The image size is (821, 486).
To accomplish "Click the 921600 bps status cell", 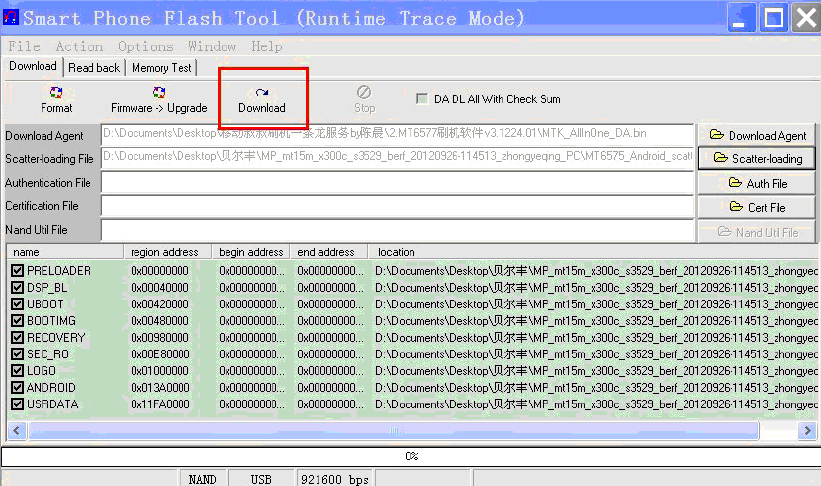I will tap(335, 479).
